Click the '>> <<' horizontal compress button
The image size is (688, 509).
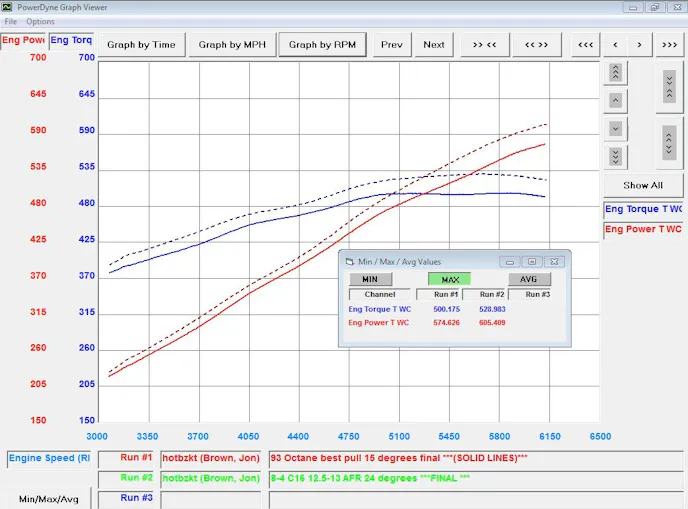point(485,44)
